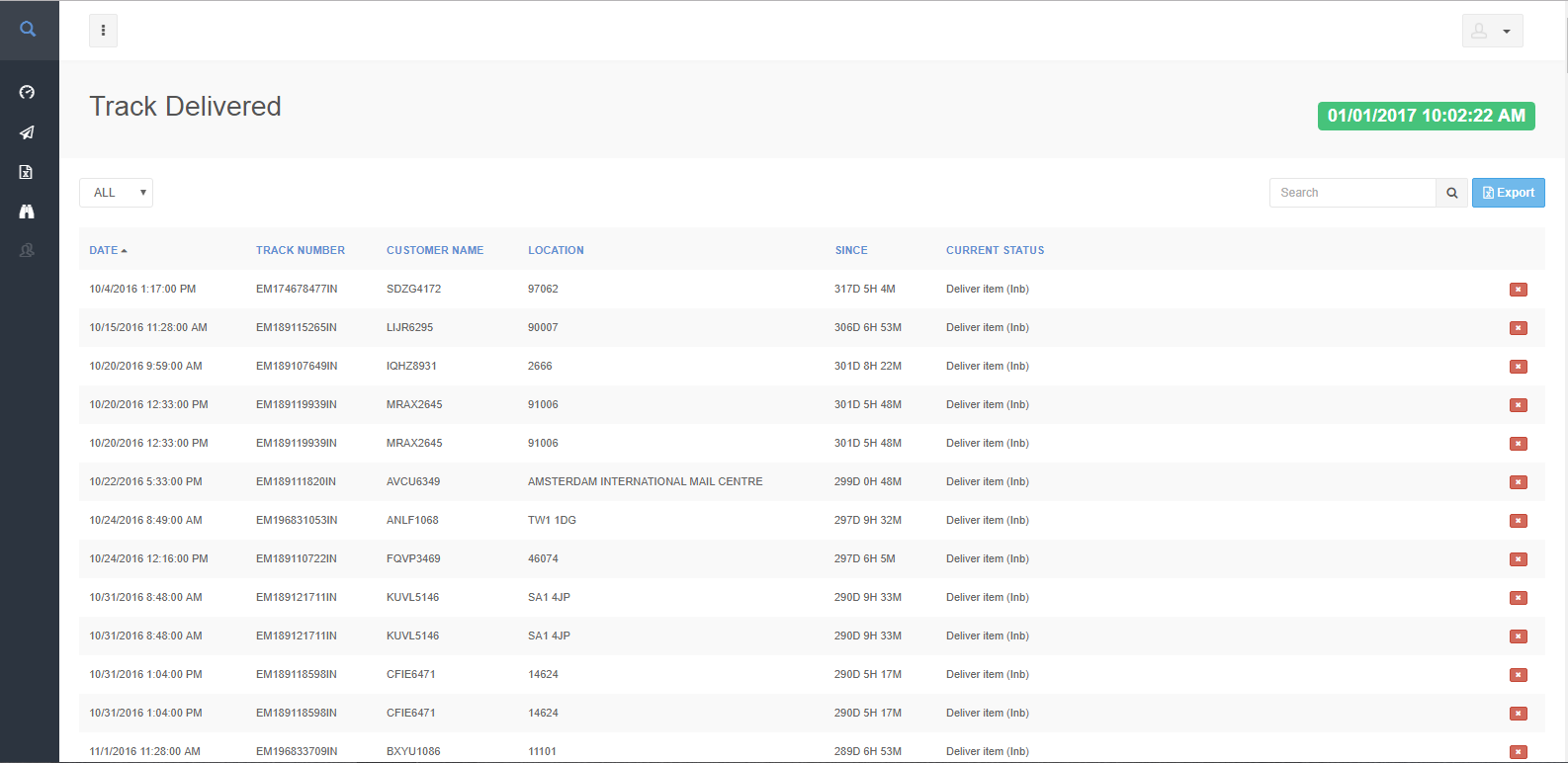Sort table by CUSTOMER NAME header
This screenshot has height=763, width=1568.
pos(435,250)
